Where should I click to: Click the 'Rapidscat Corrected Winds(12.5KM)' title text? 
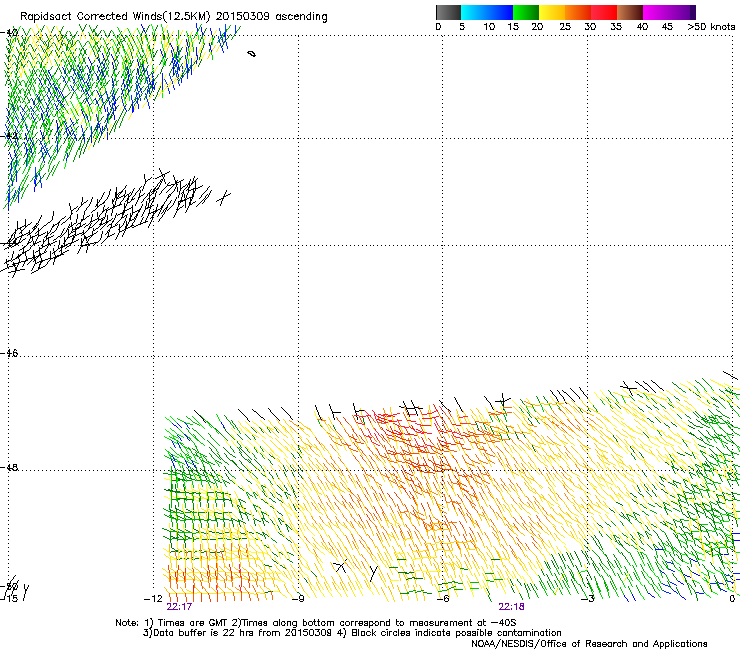click(115, 17)
